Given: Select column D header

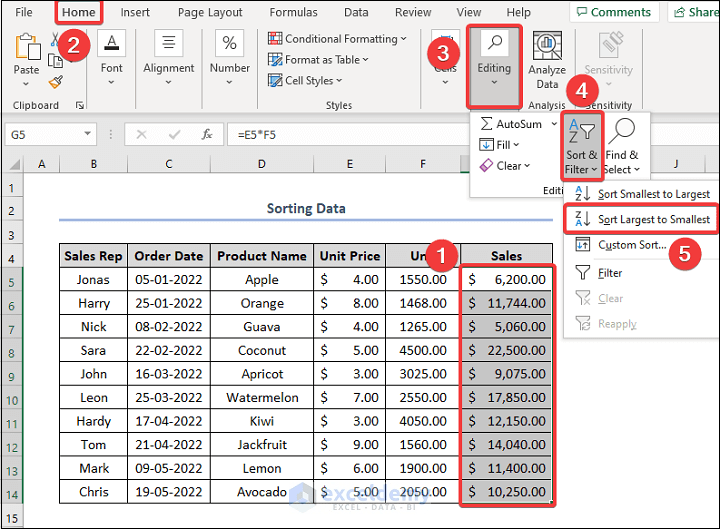Looking at the screenshot, I should coord(261,164).
